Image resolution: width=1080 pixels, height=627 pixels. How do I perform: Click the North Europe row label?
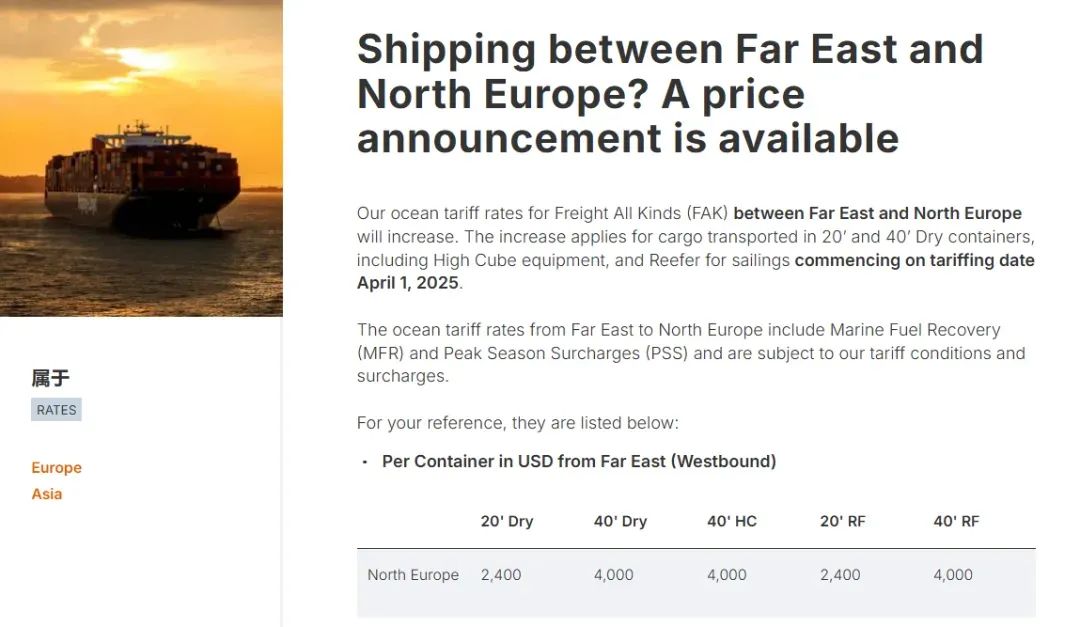(x=413, y=575)
